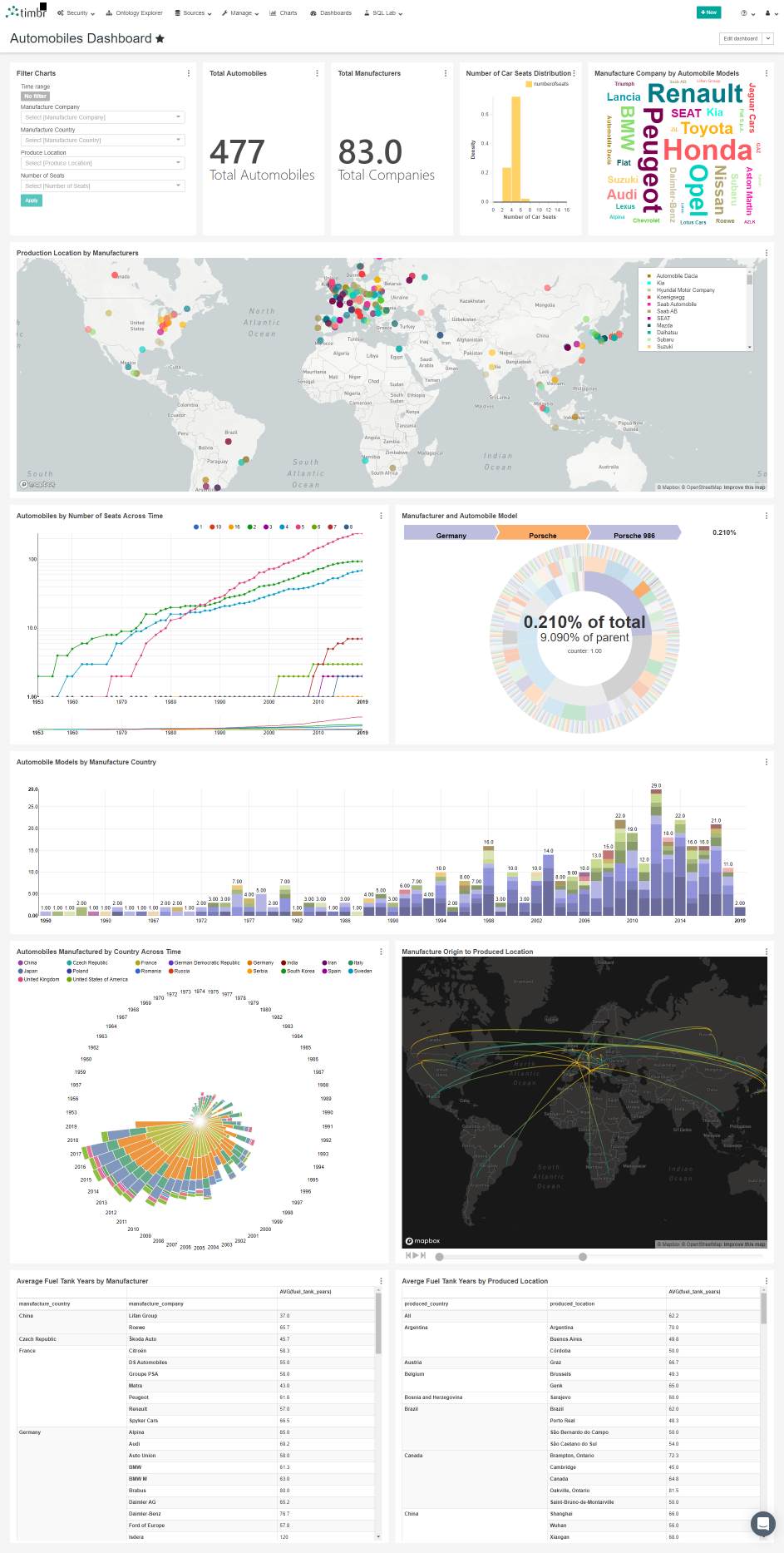The width and height of the screenshot is (784, 1553).
Task: Toggle Sweden in country legend
Action: pos(360,971)
